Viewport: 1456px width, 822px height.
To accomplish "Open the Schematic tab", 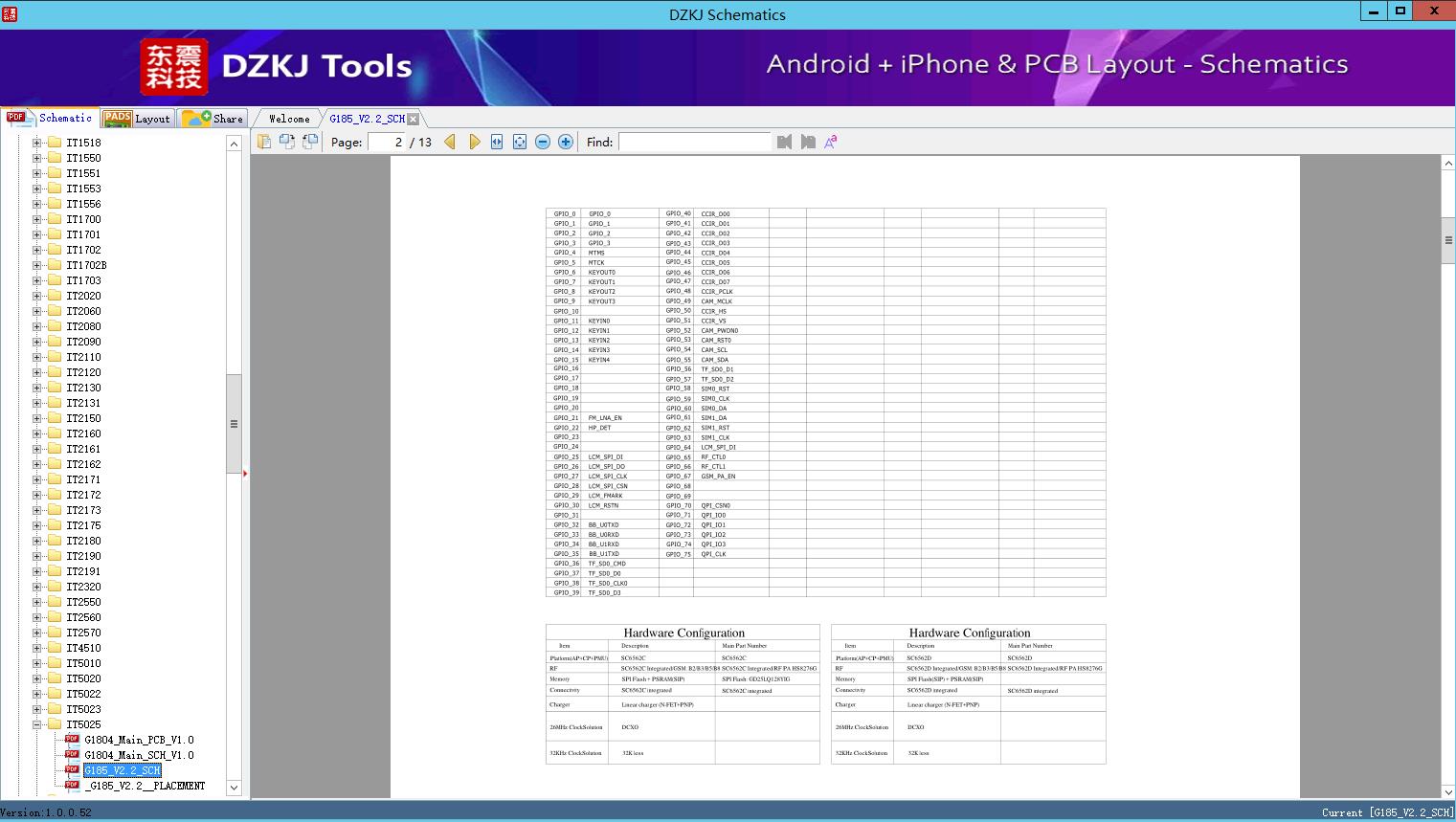I will tap(49, 118).
